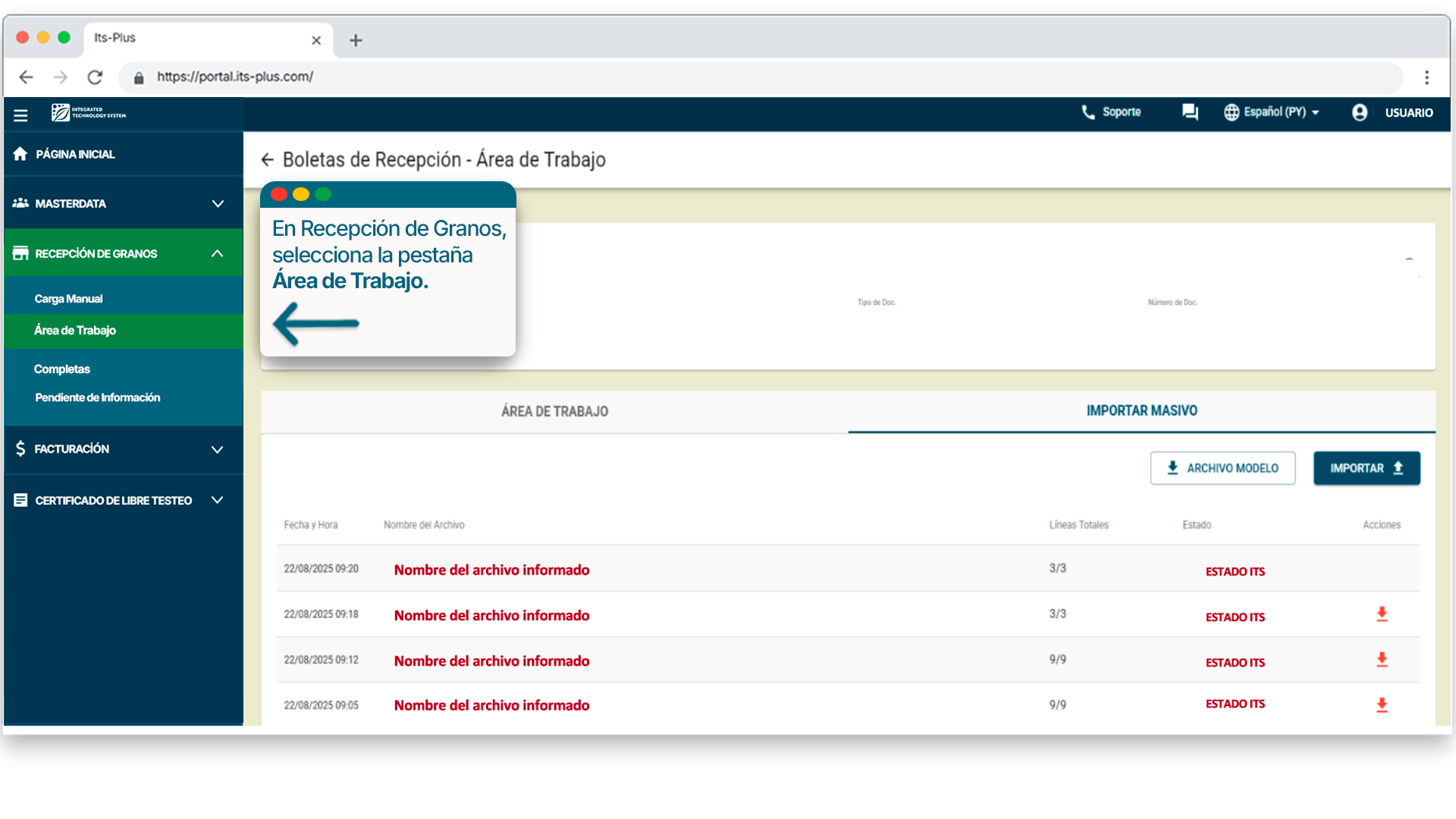Click the Soporte phone icon
1456x819 pixels.
tap(1088, 112)
